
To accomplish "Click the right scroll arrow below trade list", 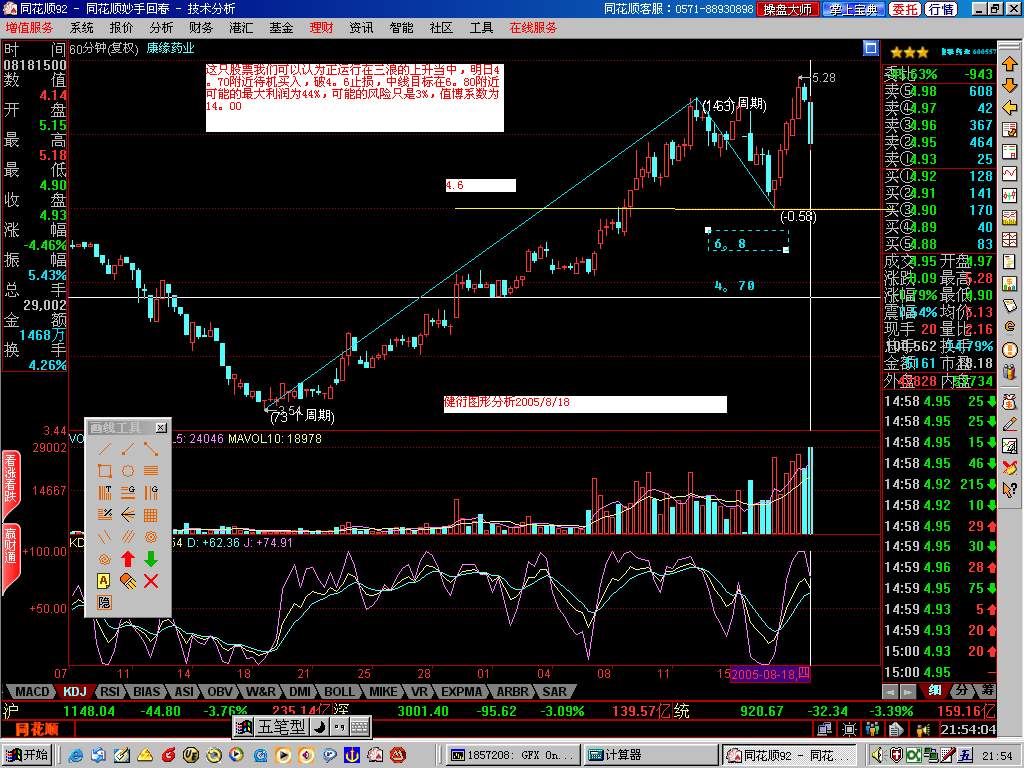I will 908,691.
